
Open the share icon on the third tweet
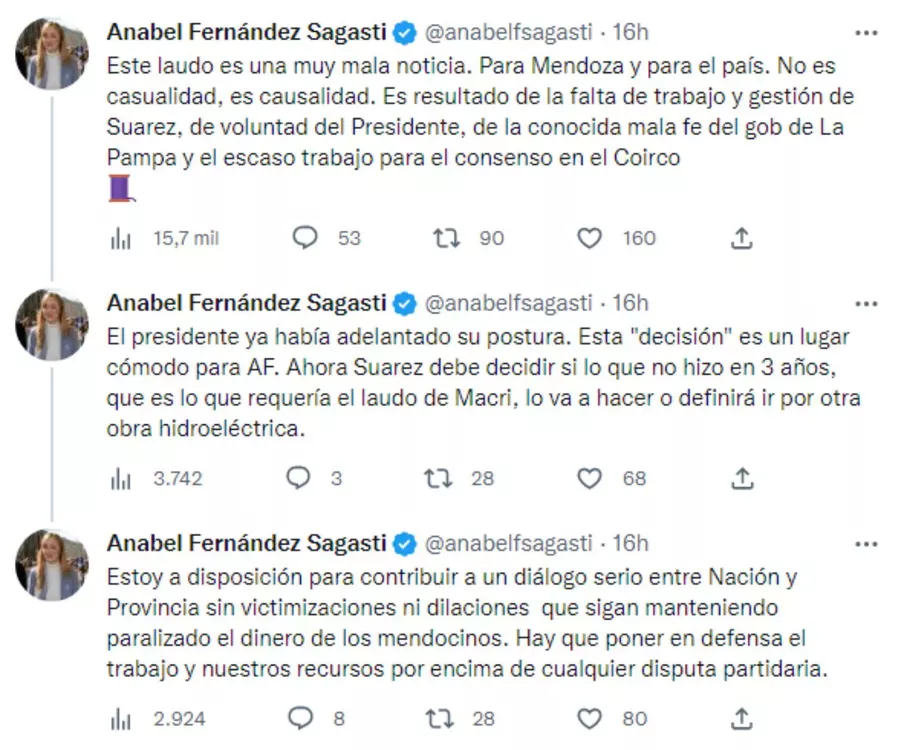tap(741, 718)
